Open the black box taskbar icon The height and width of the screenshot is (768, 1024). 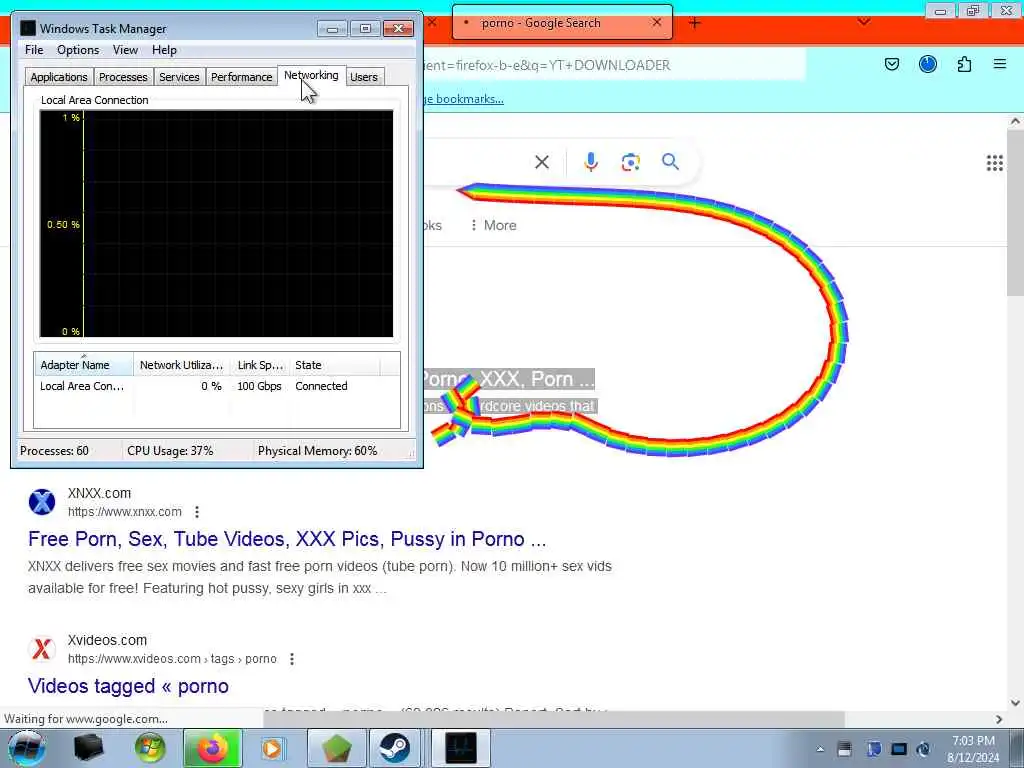[x=88, y=748]
